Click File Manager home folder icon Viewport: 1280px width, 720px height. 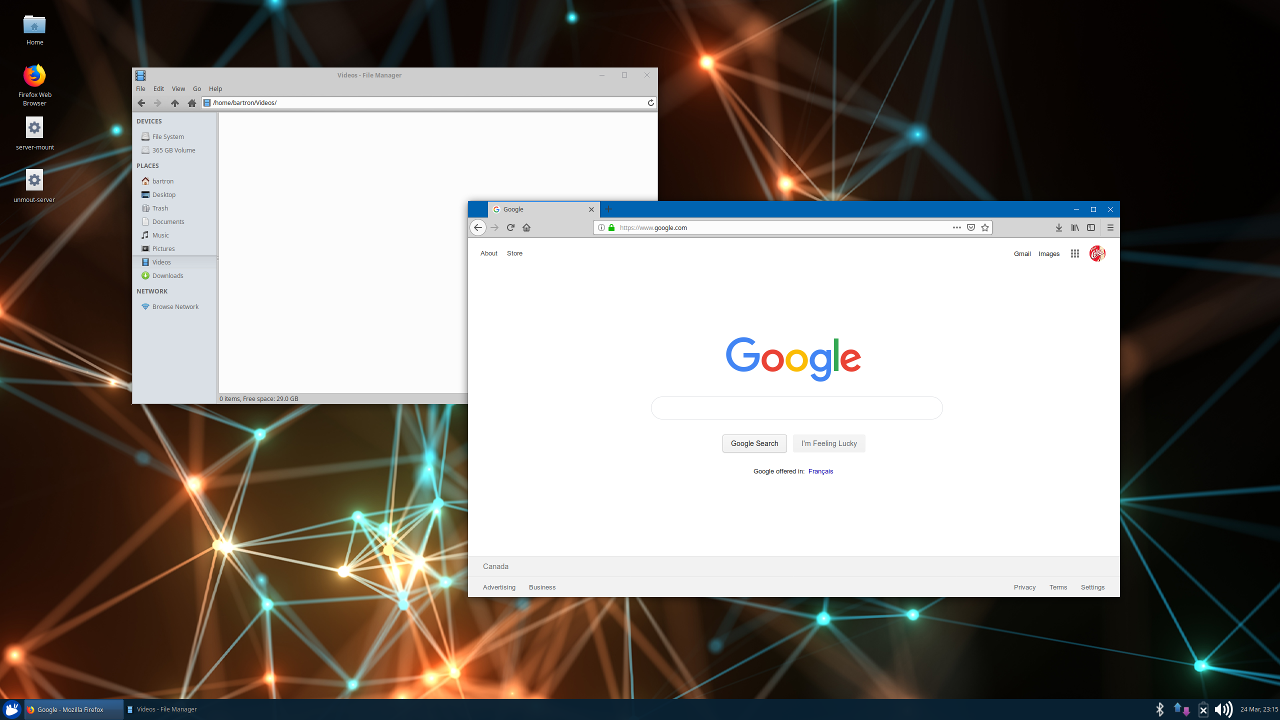(x=192, y=103)
